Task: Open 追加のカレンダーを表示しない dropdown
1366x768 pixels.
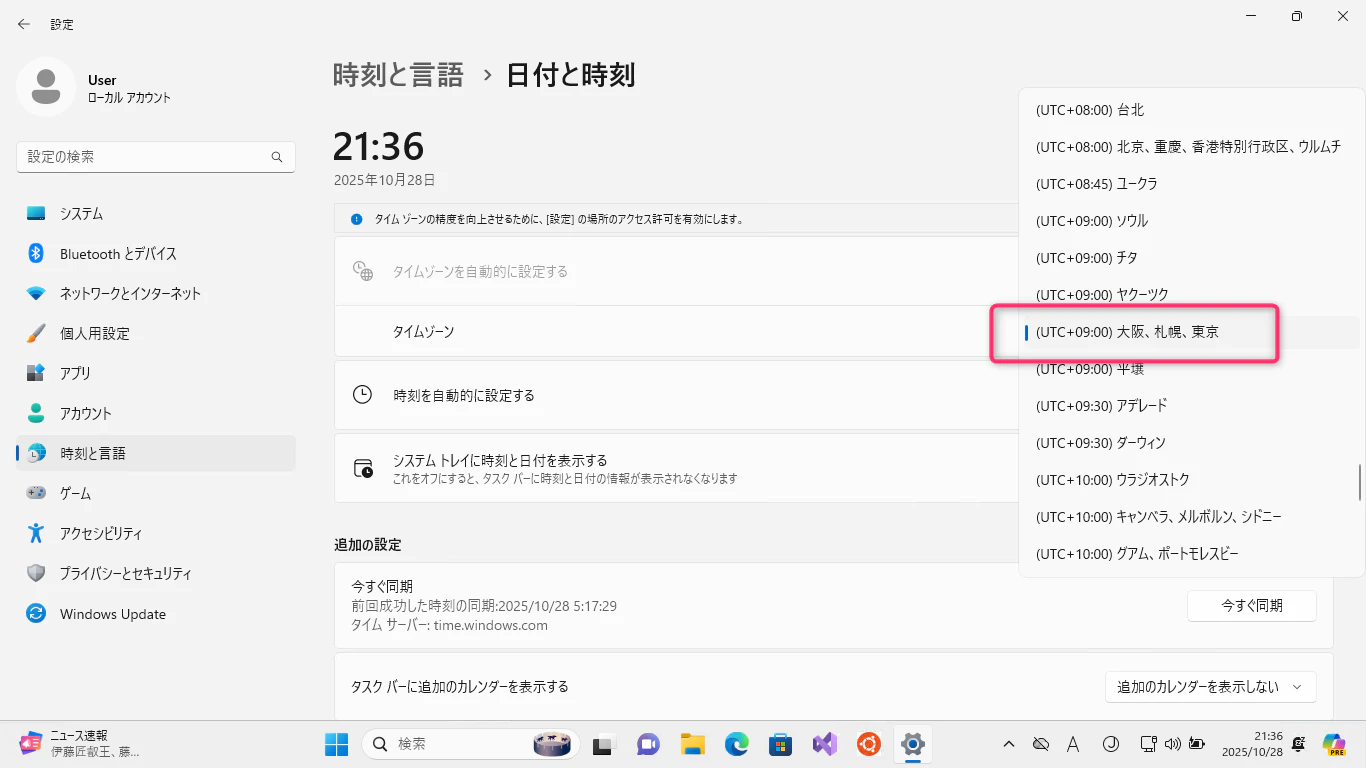Action: pyautogui.click(x=1210, y=687)
